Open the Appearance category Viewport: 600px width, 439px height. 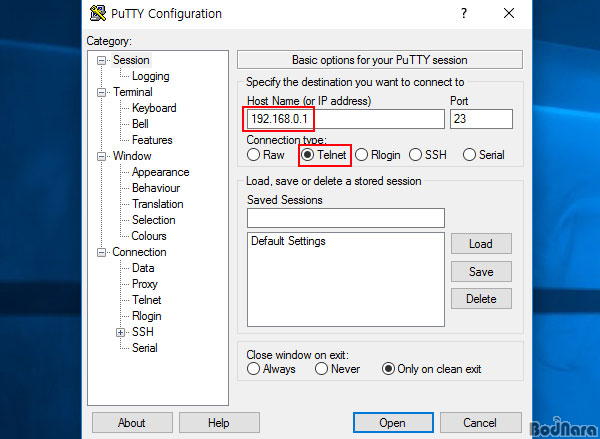pyautogui.click(x=160, y=172)
